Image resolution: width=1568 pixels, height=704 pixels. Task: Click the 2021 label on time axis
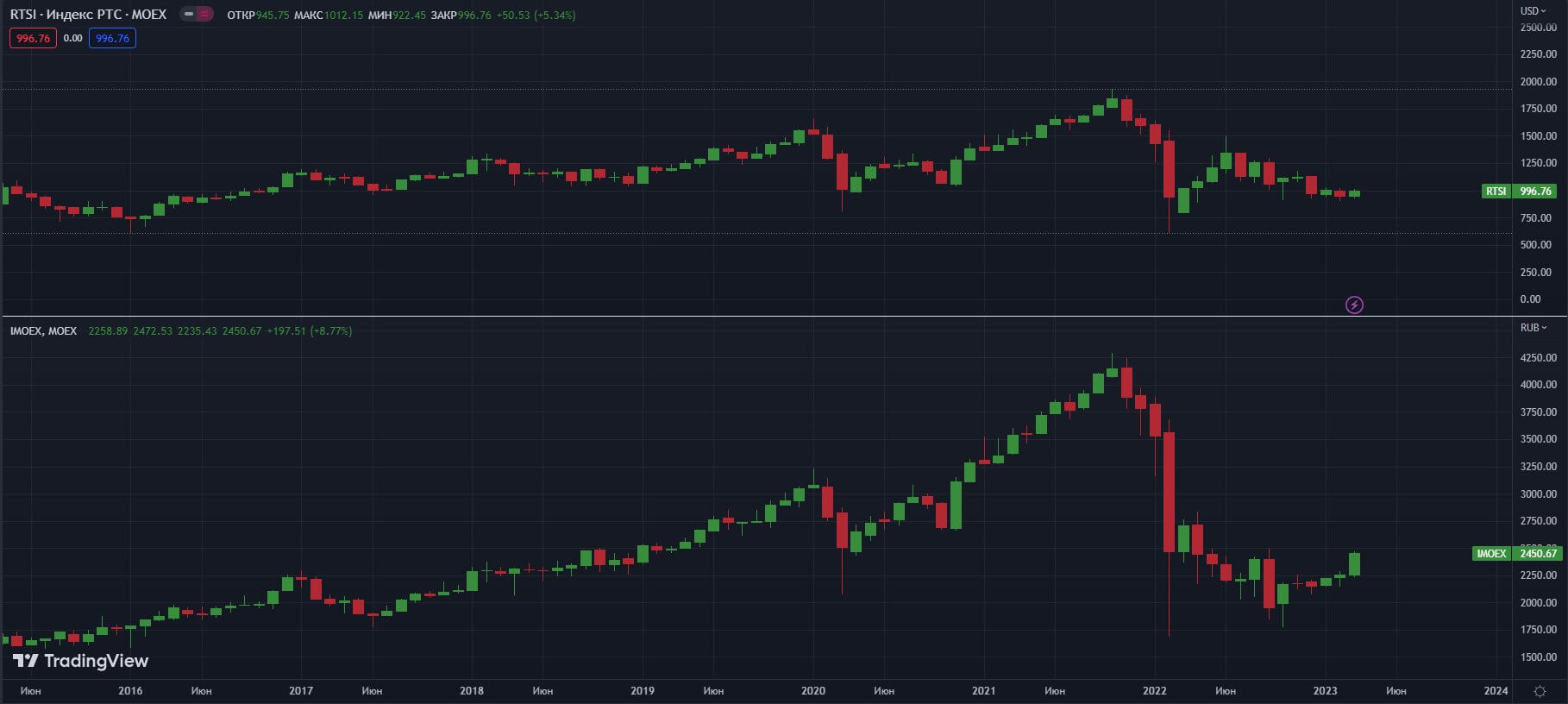tap(984, 691)
